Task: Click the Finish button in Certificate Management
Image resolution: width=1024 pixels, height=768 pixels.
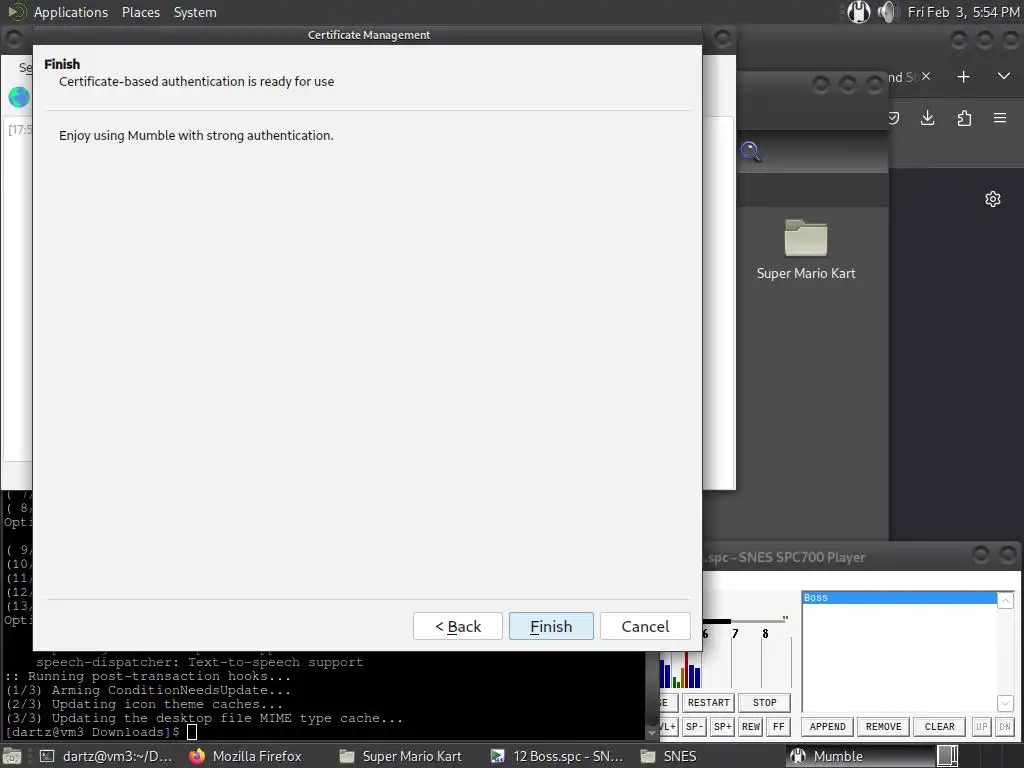Action: [x=551, y=626]
